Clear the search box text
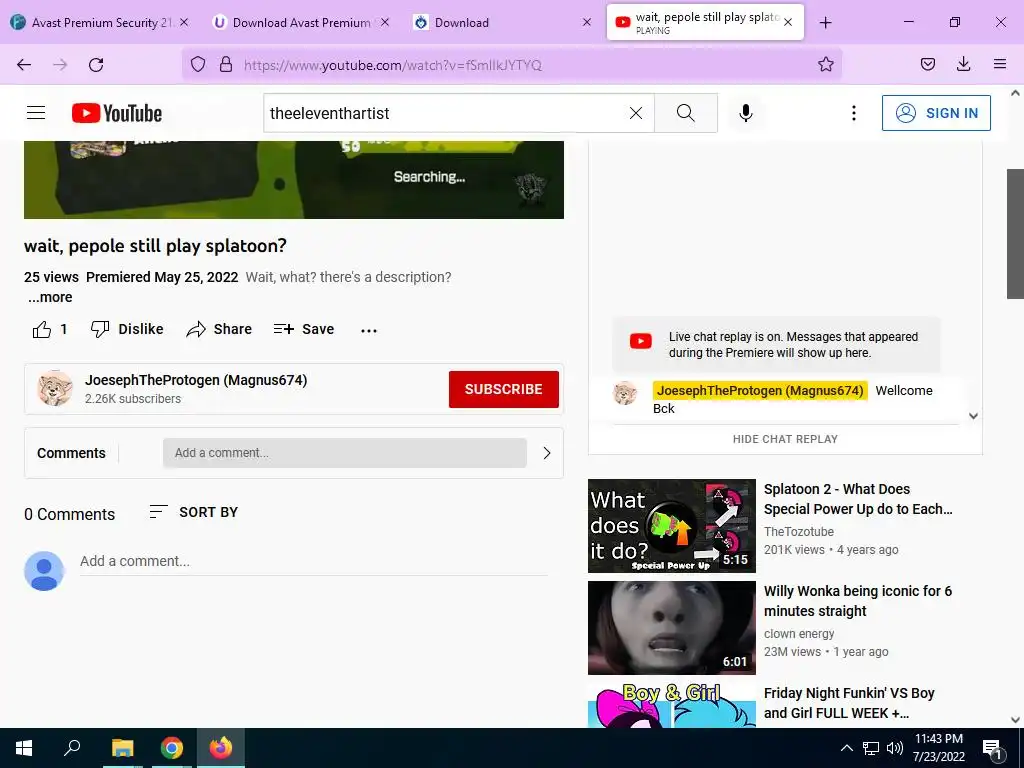This screenshot has width=1024, height=768. coord(635,113)
